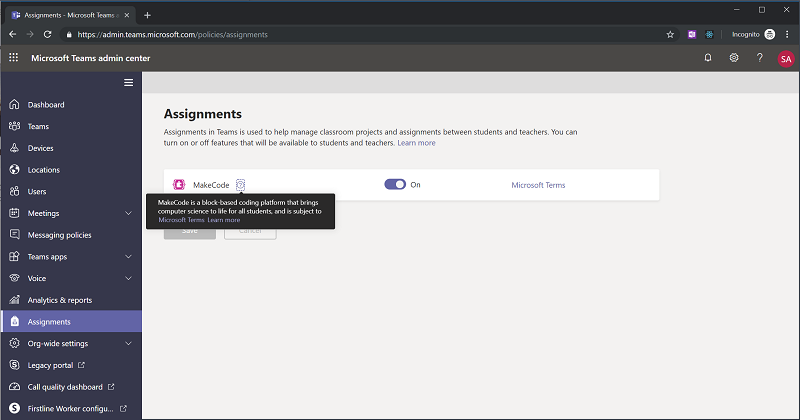
Task: Click the Legacy portal Skype icon
Action: click(14, 365)
